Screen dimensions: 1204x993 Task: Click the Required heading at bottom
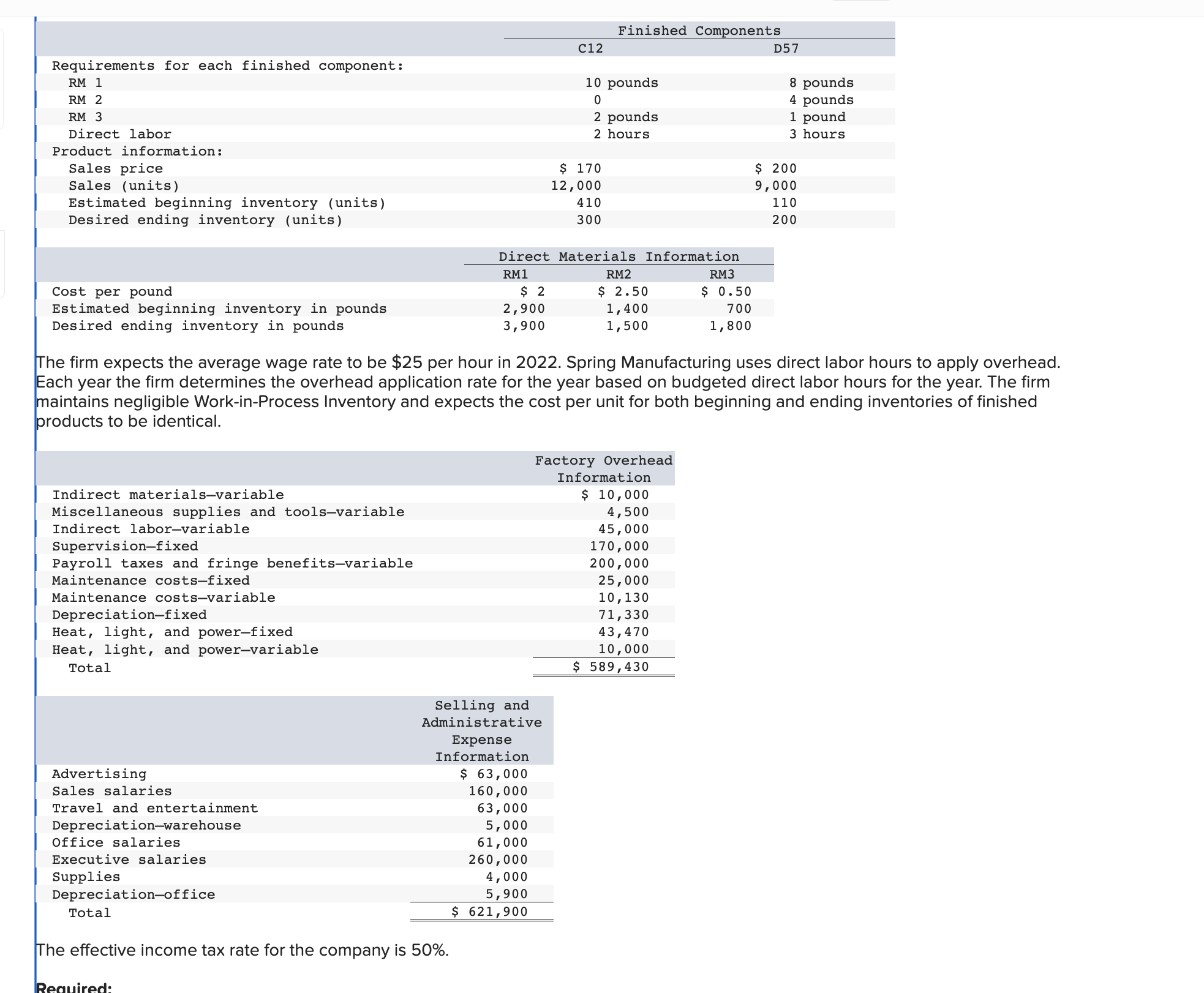(x=73, y=987)
